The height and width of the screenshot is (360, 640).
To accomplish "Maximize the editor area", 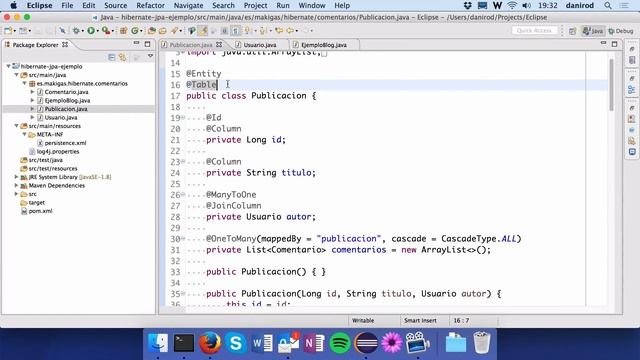I will pyautogui.click(x=614, y=44).
